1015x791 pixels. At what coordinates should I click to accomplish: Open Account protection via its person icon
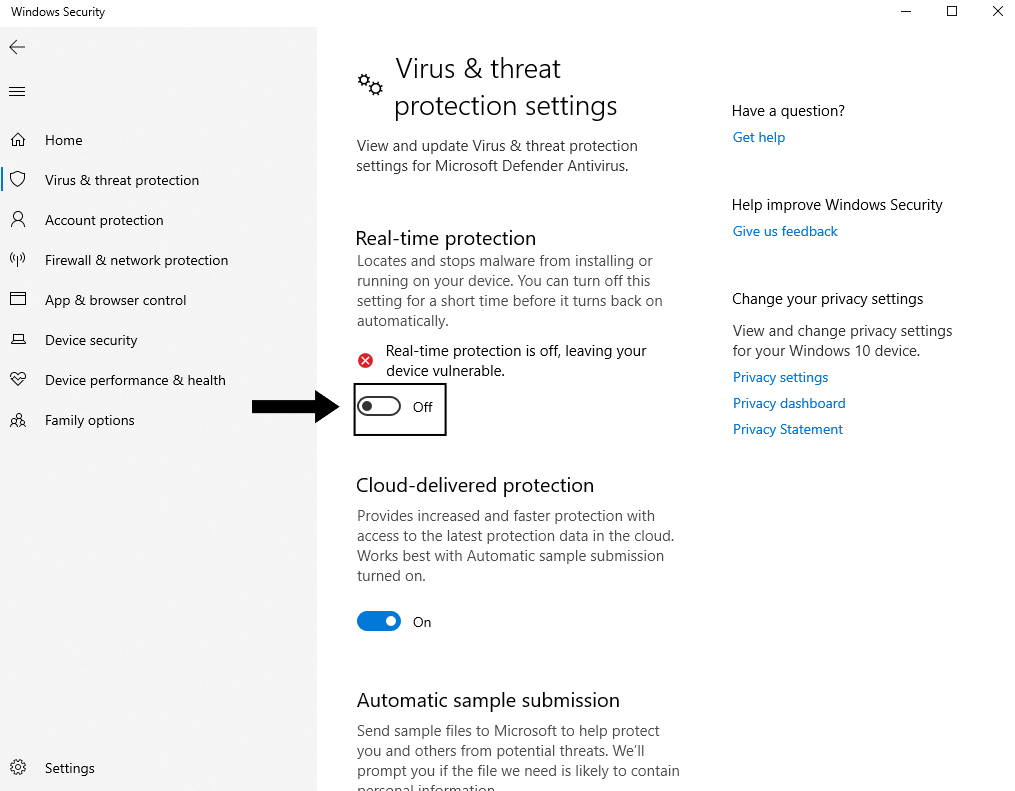pos(19,220)
